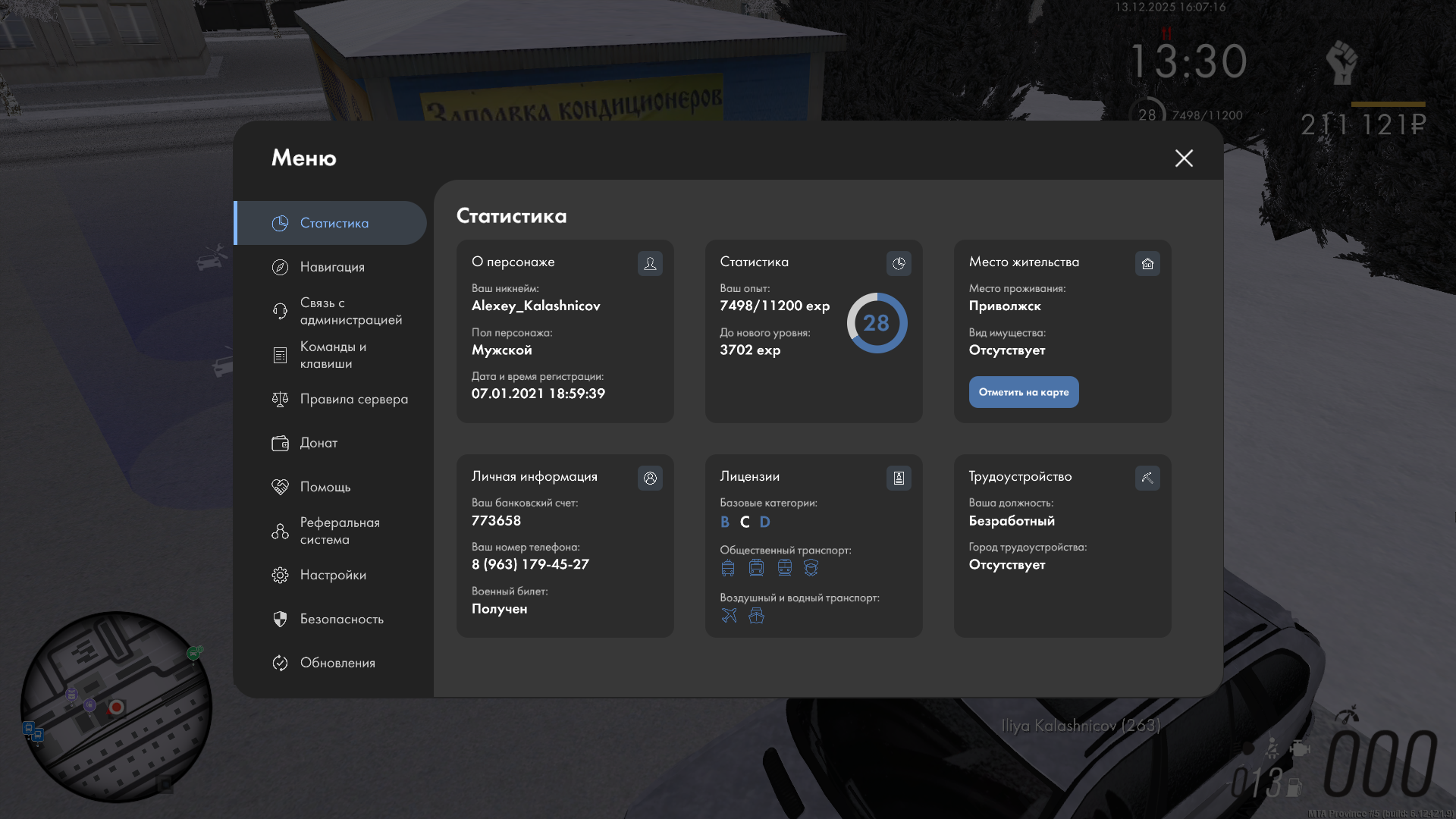Click the boat license icon
Image resolution: width=1456 pixels, height=819 pixels.
pos(756,615)
